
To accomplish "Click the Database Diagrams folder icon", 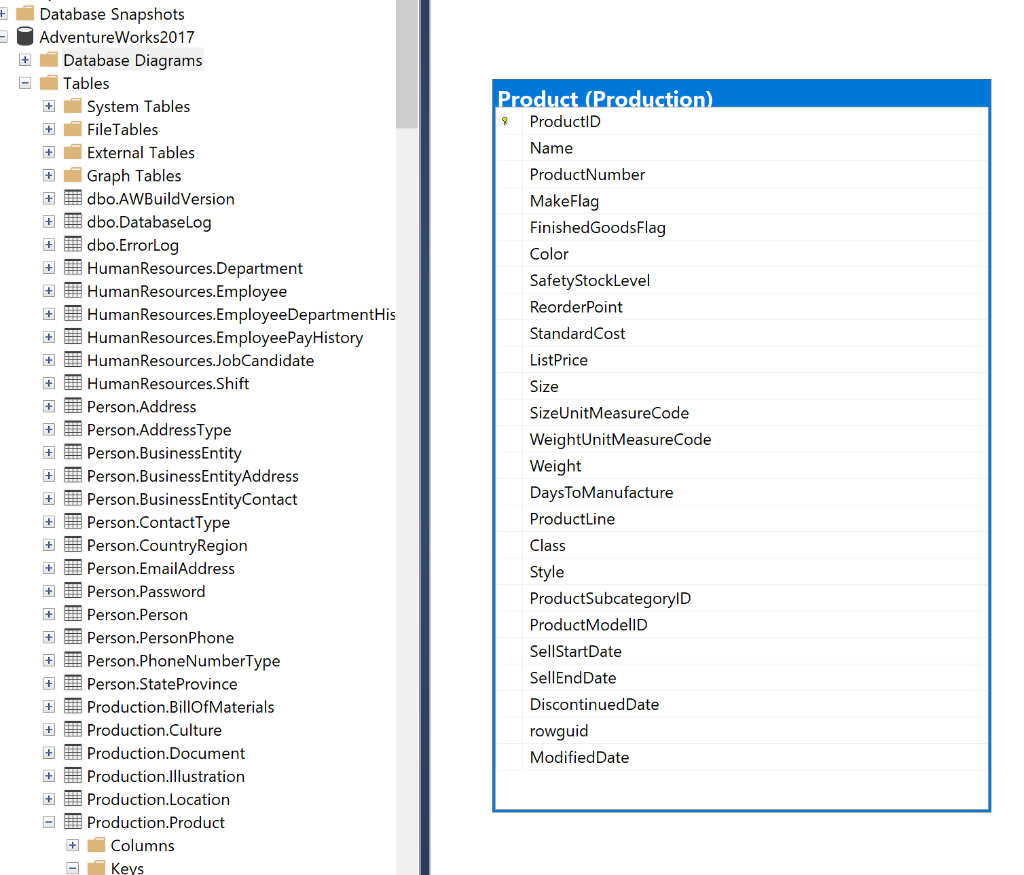I will pos(48,60).
